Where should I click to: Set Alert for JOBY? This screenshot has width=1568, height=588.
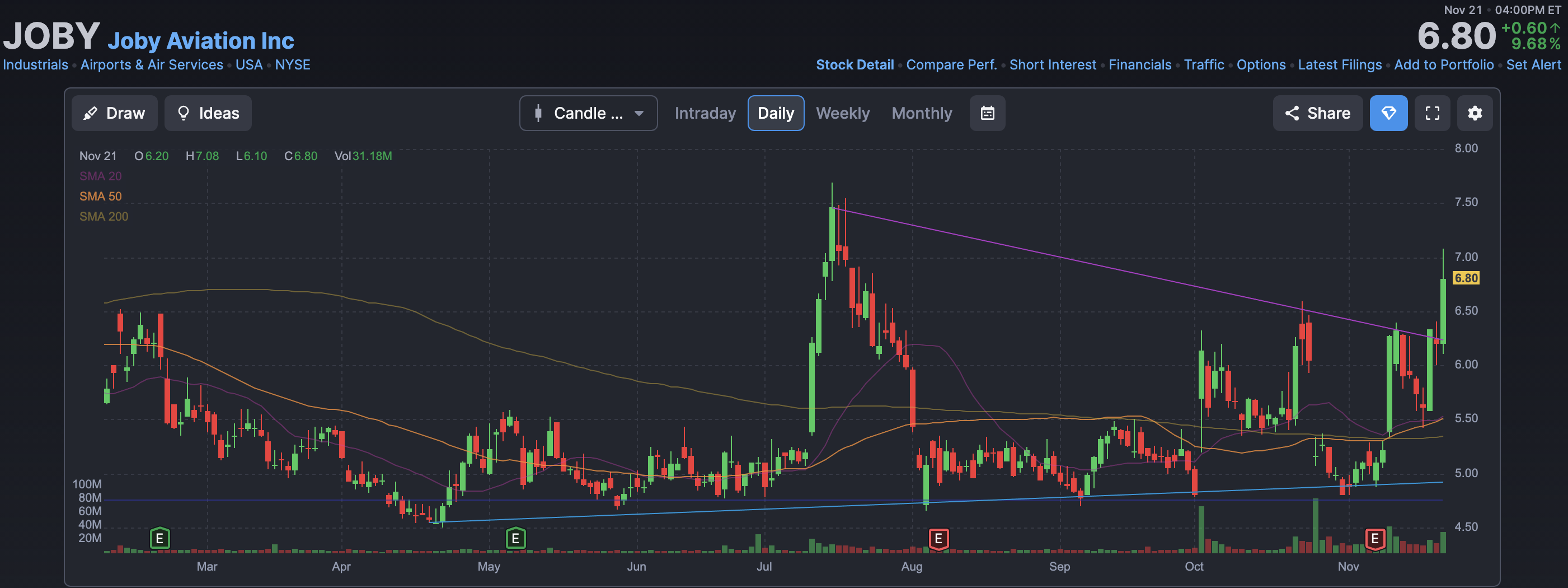click(1533, 64)
